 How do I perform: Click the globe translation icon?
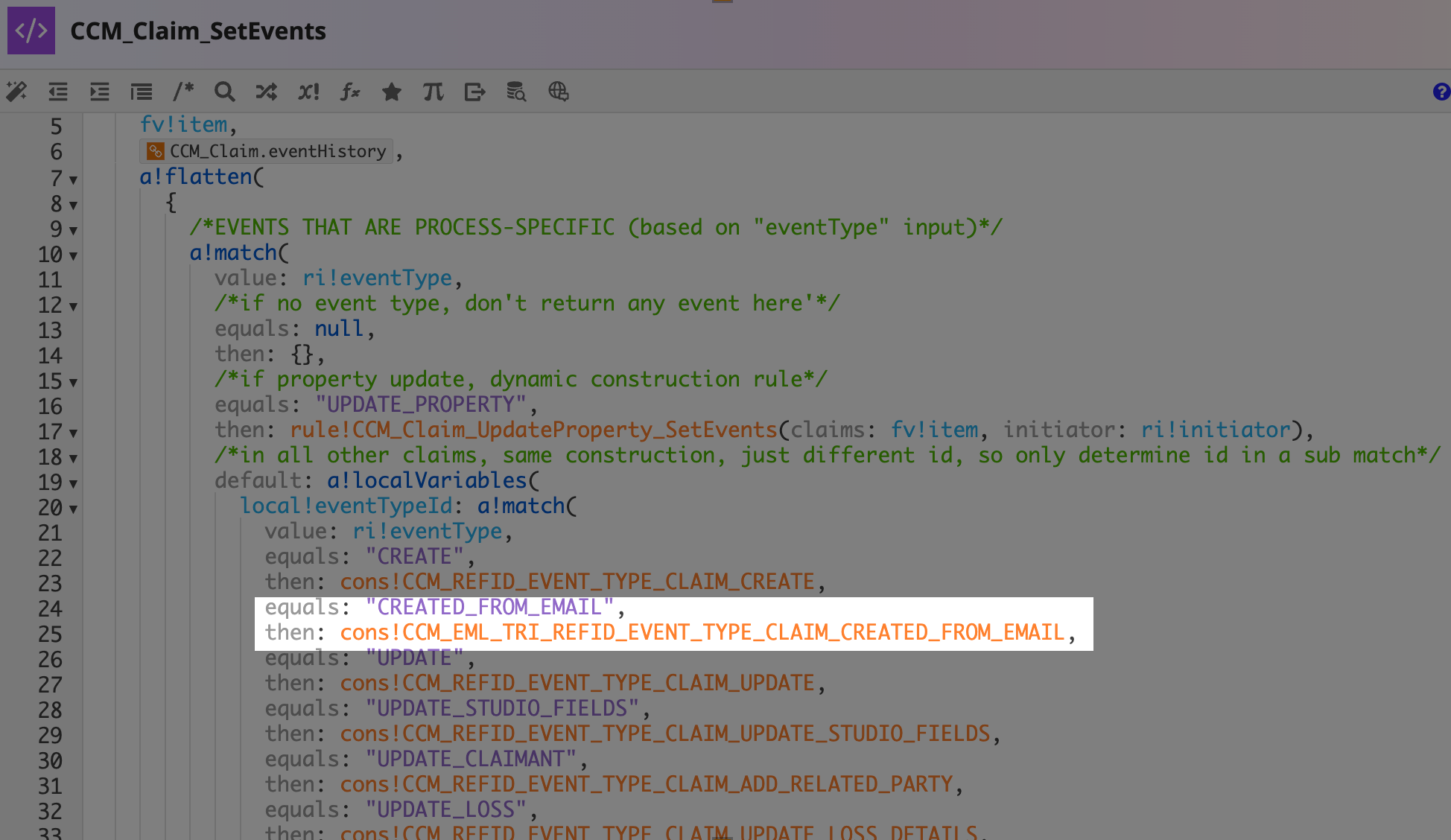click(x=559, y=92)
